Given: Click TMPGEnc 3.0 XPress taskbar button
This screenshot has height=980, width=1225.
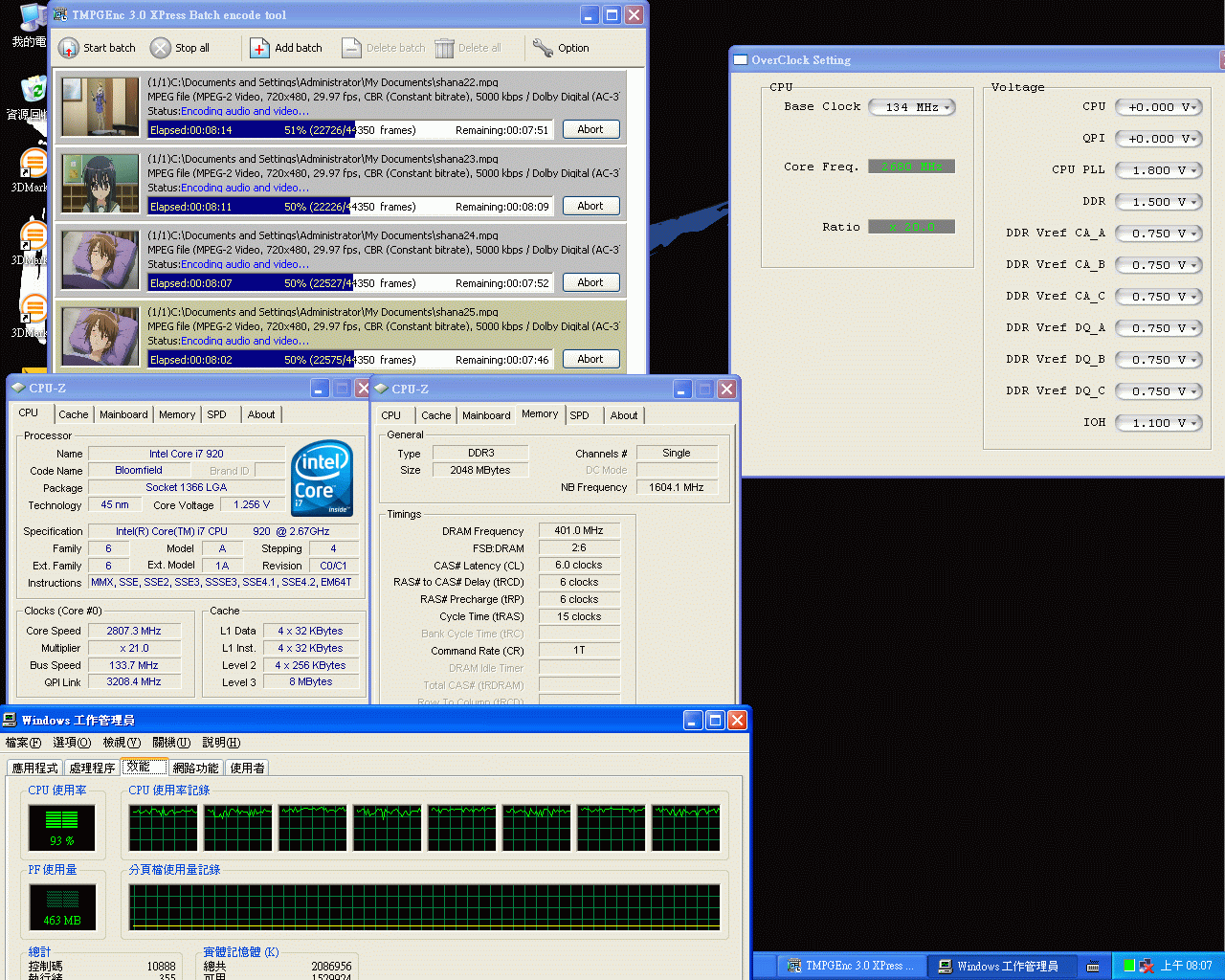Looking at the screenshot, I should point(851,966).
